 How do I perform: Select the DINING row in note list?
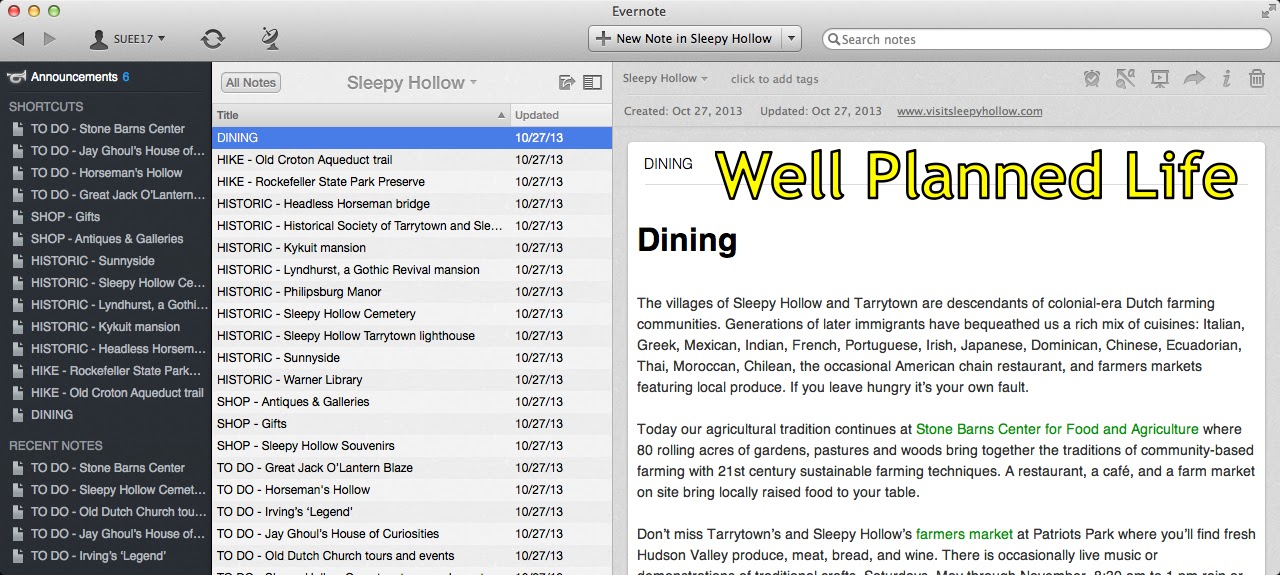point(412,138)
